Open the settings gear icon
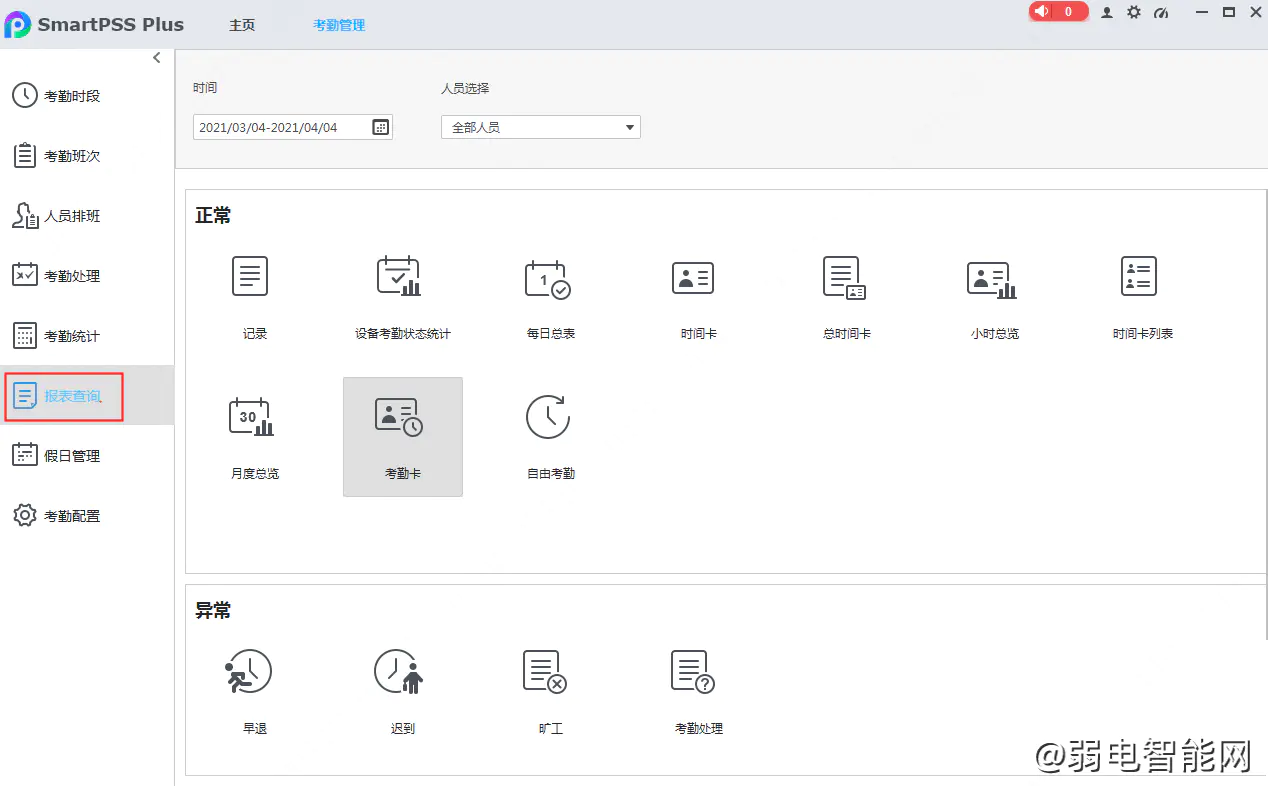The height and width of the screenshot is (786, 1268). pos(1134,12)
